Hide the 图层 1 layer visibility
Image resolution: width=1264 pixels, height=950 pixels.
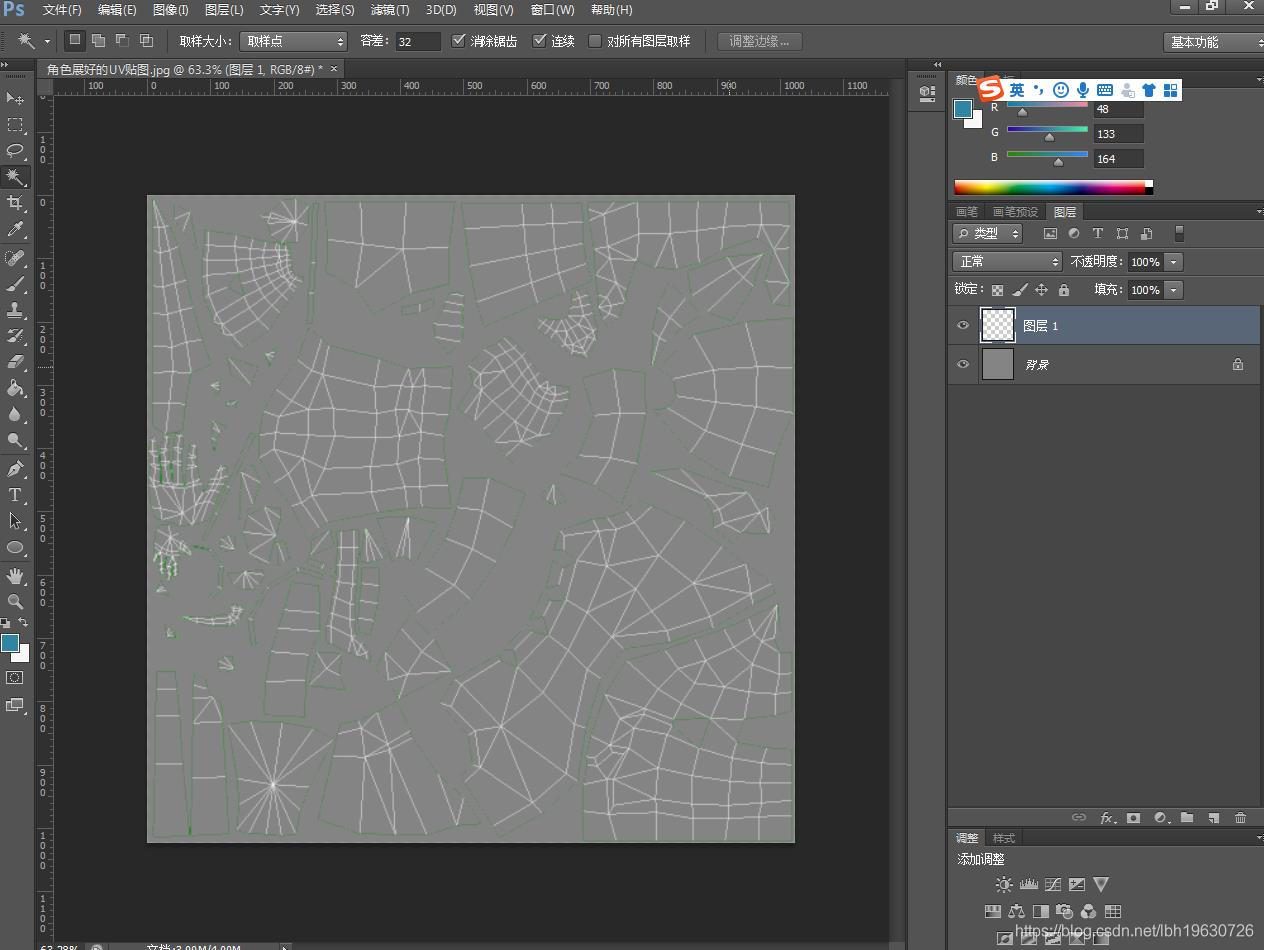pyautogui.click(x=963, y=325)
